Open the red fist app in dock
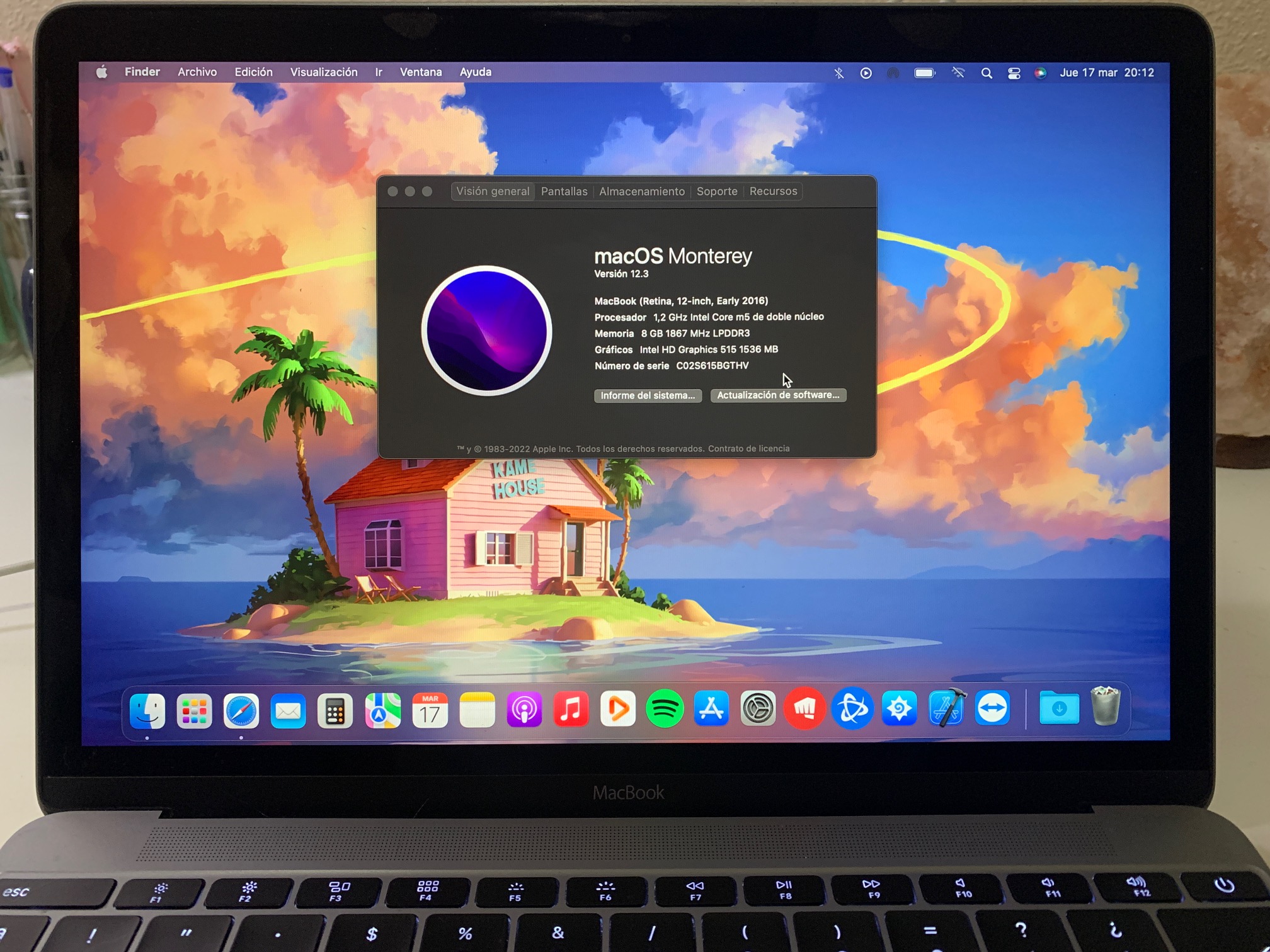The image size is (1270, 952). point(804,708)
